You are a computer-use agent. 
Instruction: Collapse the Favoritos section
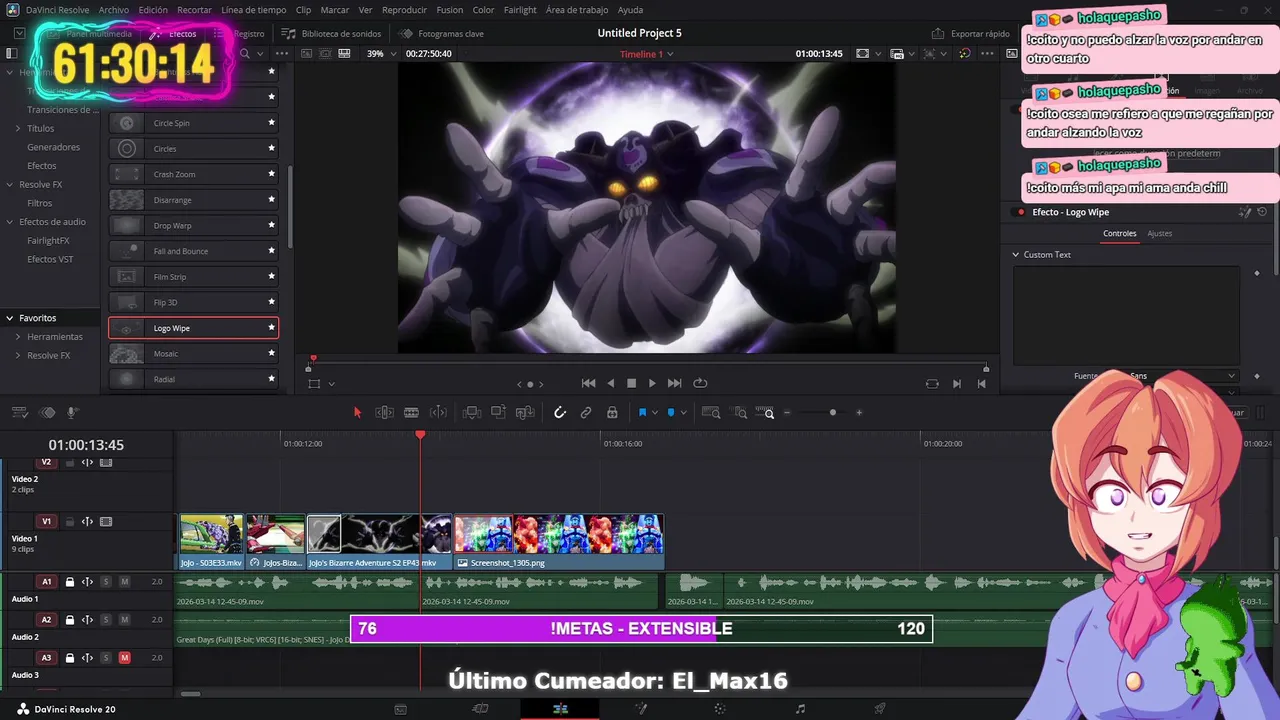coord(10,318)
